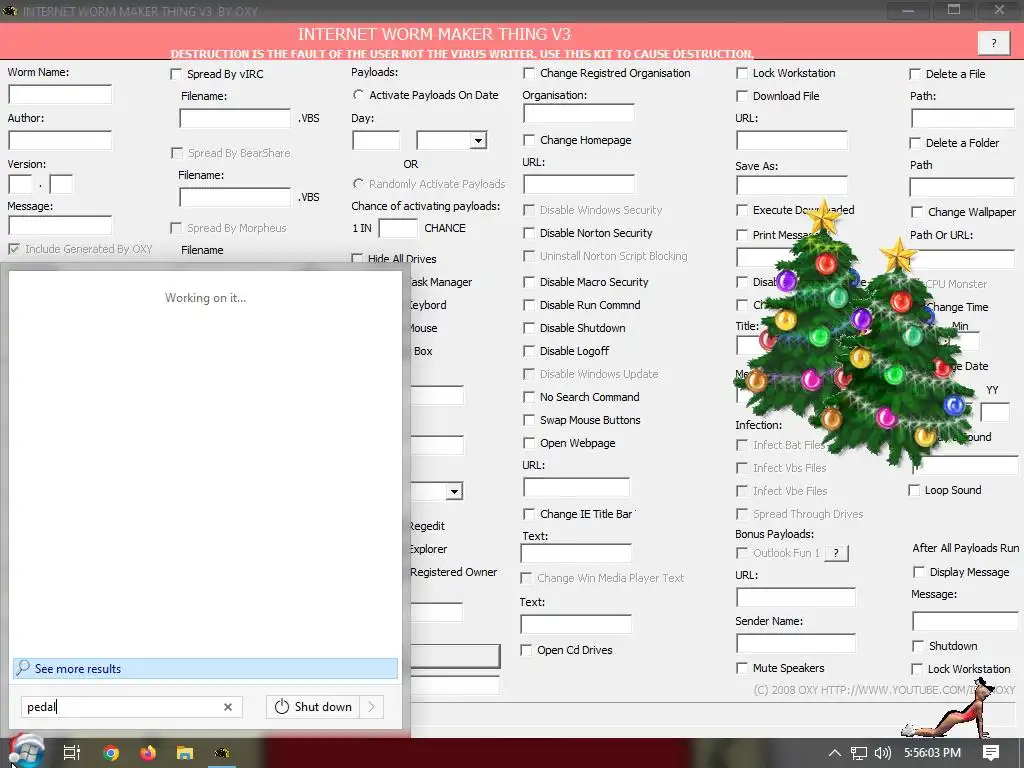This screenshot has height=768, width=1024.
Task: Enable Download File
Action: pyautogui.click(x=742, y=96)
